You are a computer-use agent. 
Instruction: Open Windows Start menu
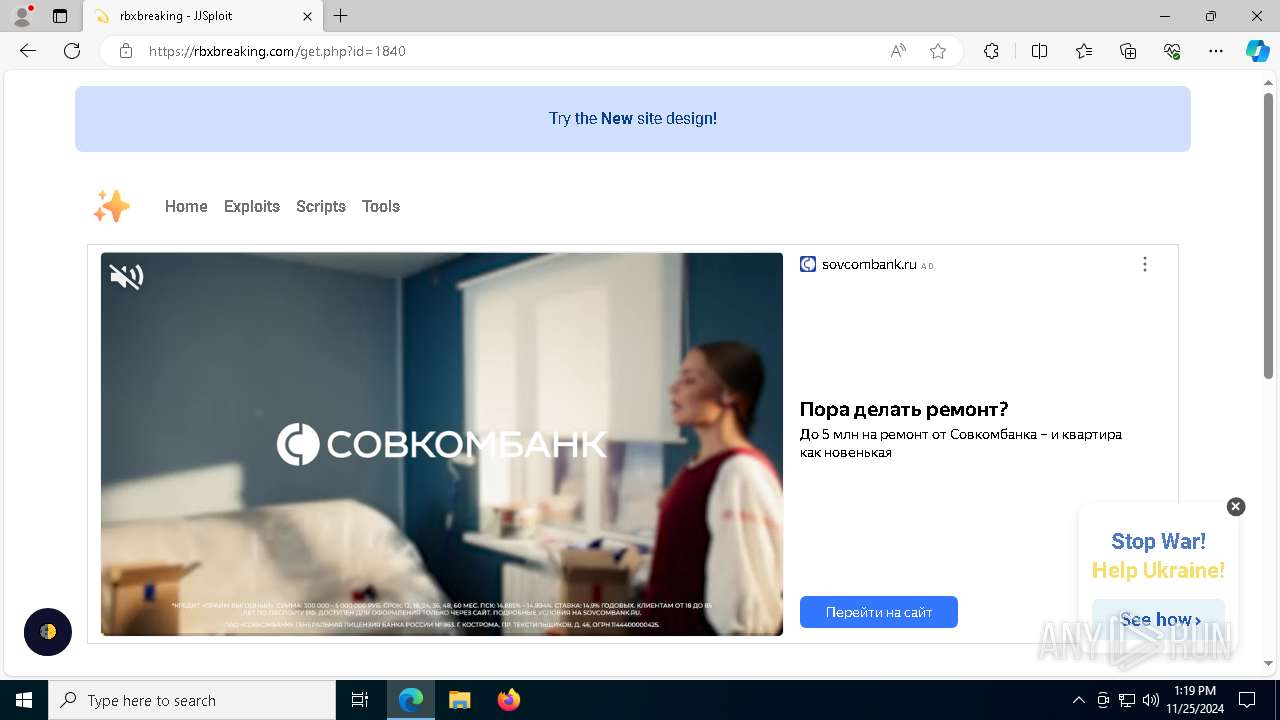(x=24, y=700)
